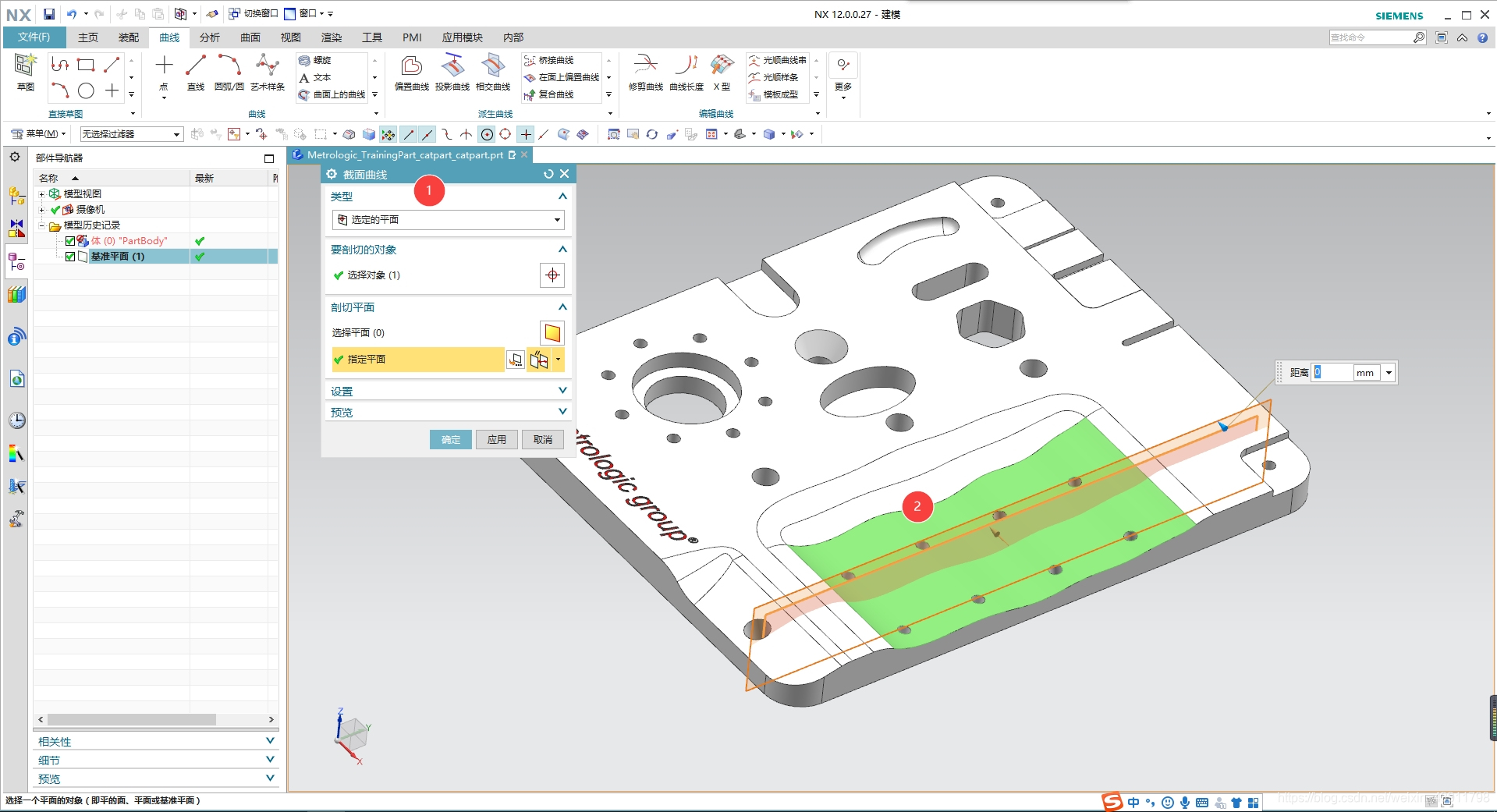Select the Arc/Circle (圆弧/圆) tool
The height and width of the screenshot is (812, 1497).
[229, 73]
